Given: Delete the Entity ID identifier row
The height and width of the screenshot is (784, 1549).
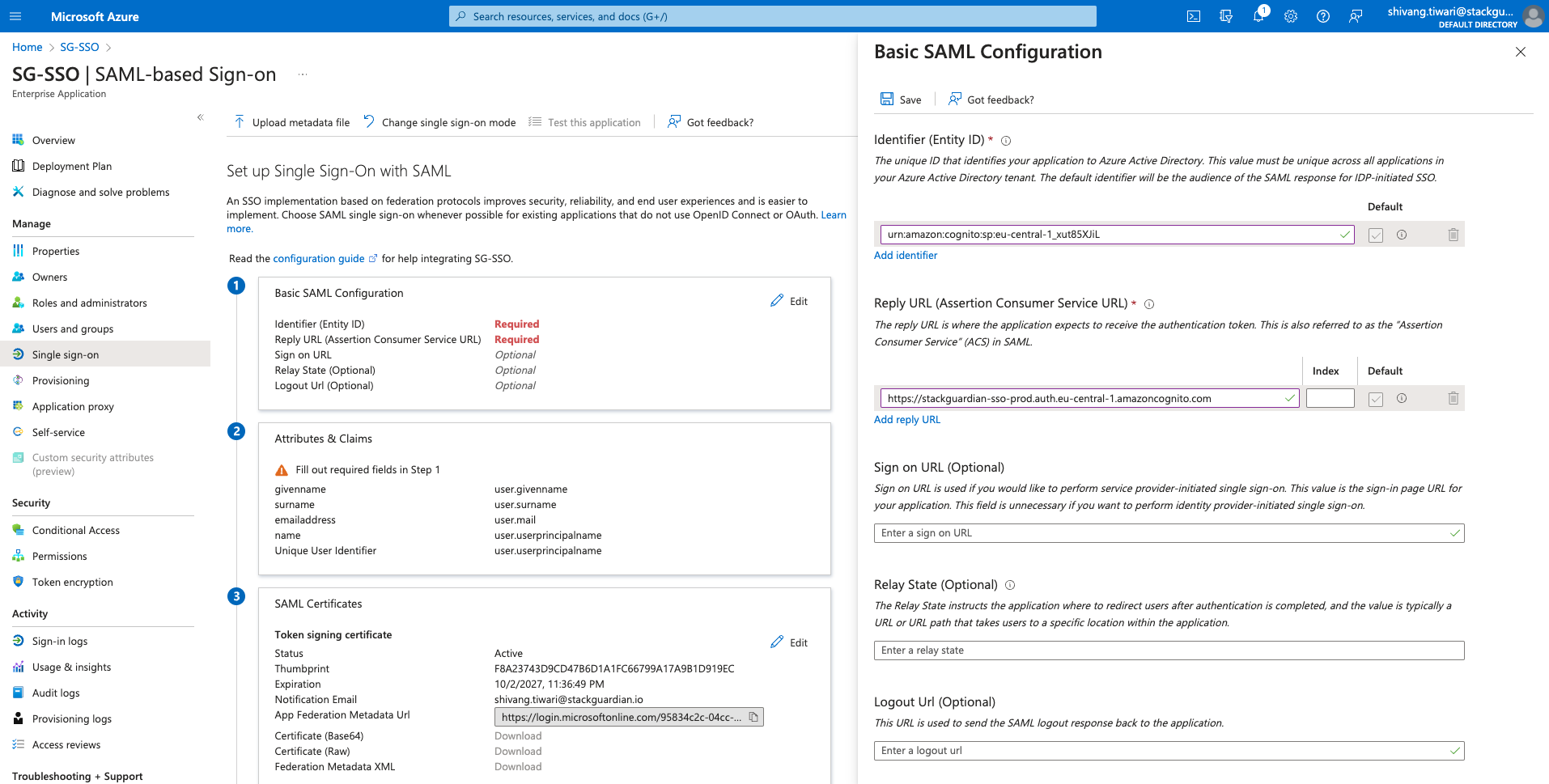Looking at the screenshot, I should point(1453,235).
